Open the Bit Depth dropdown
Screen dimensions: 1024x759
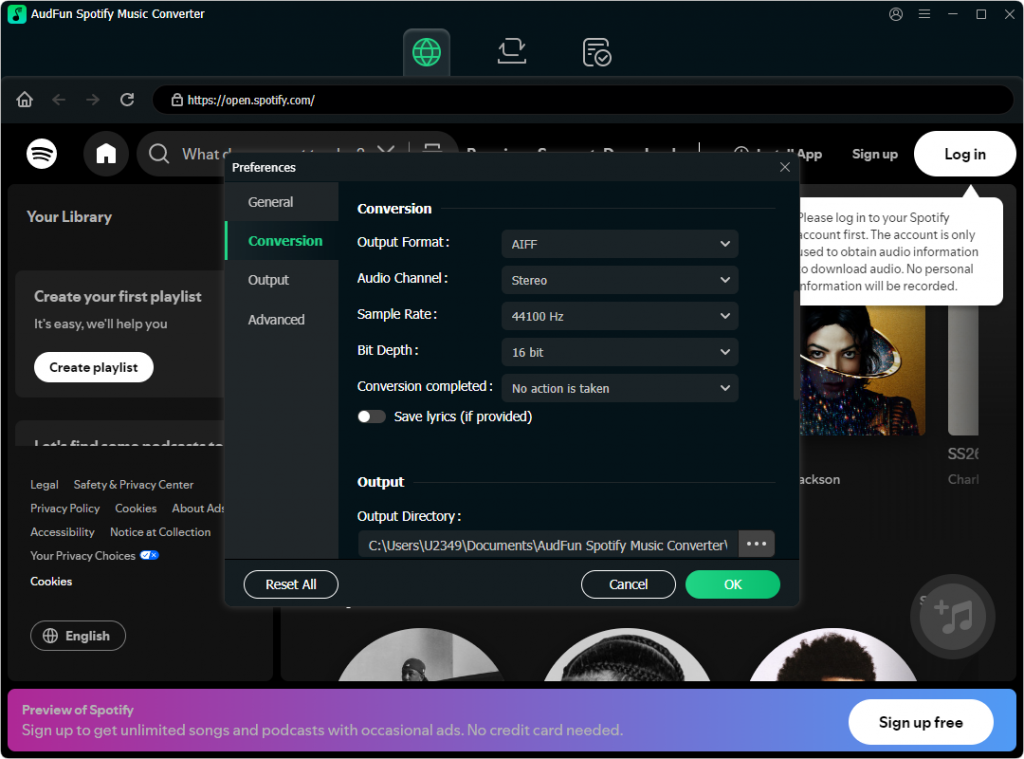[x=620, y=352]
